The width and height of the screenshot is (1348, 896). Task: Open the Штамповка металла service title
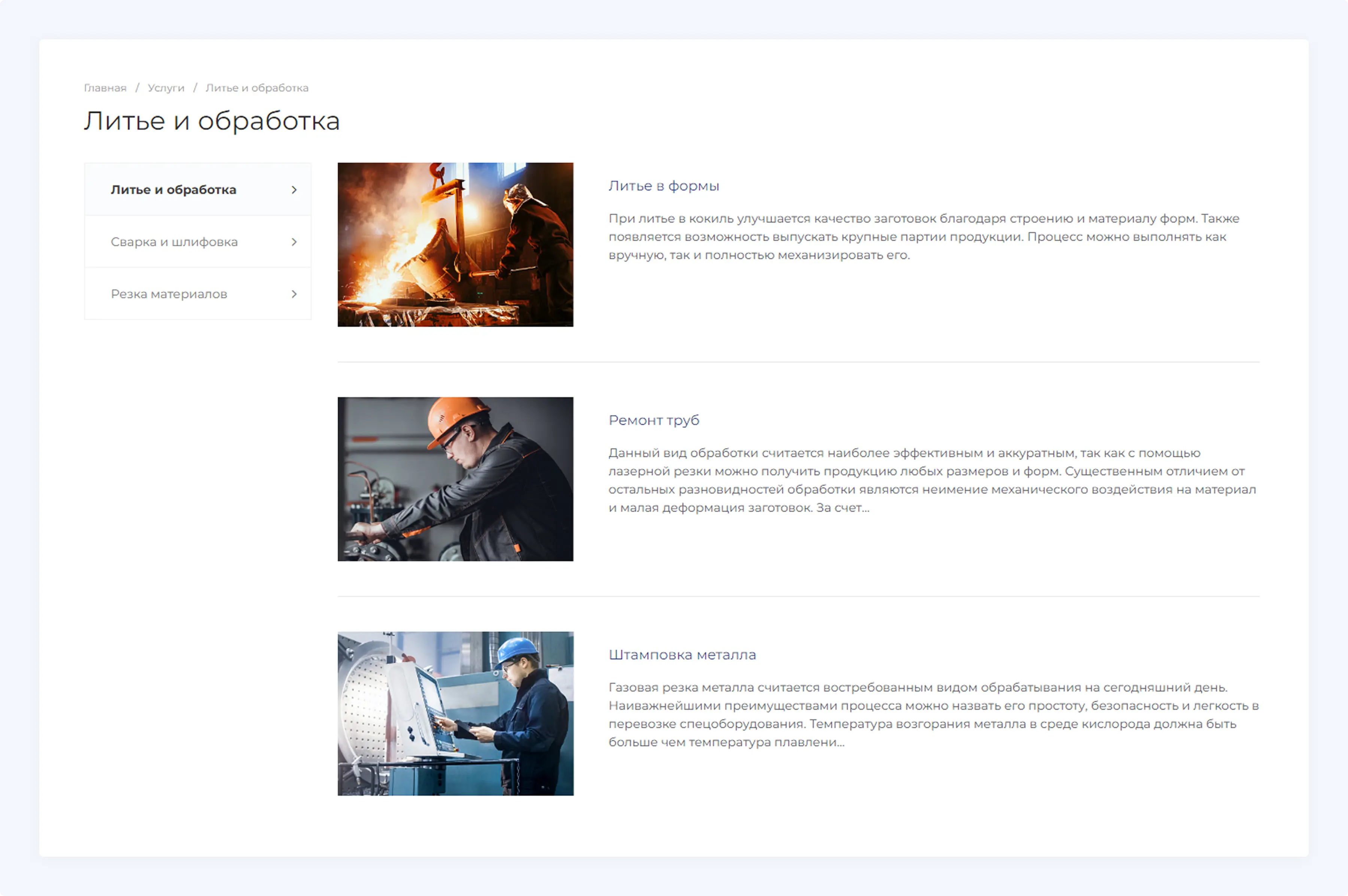(681, 654)
